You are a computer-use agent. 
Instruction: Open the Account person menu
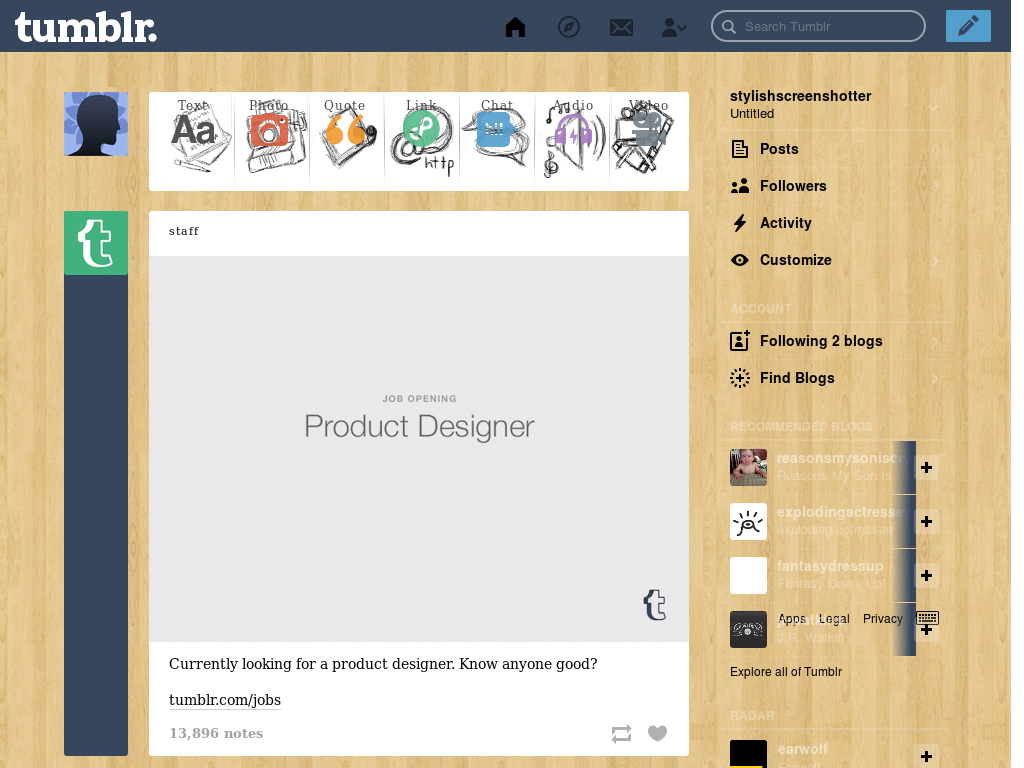[673, 27]
